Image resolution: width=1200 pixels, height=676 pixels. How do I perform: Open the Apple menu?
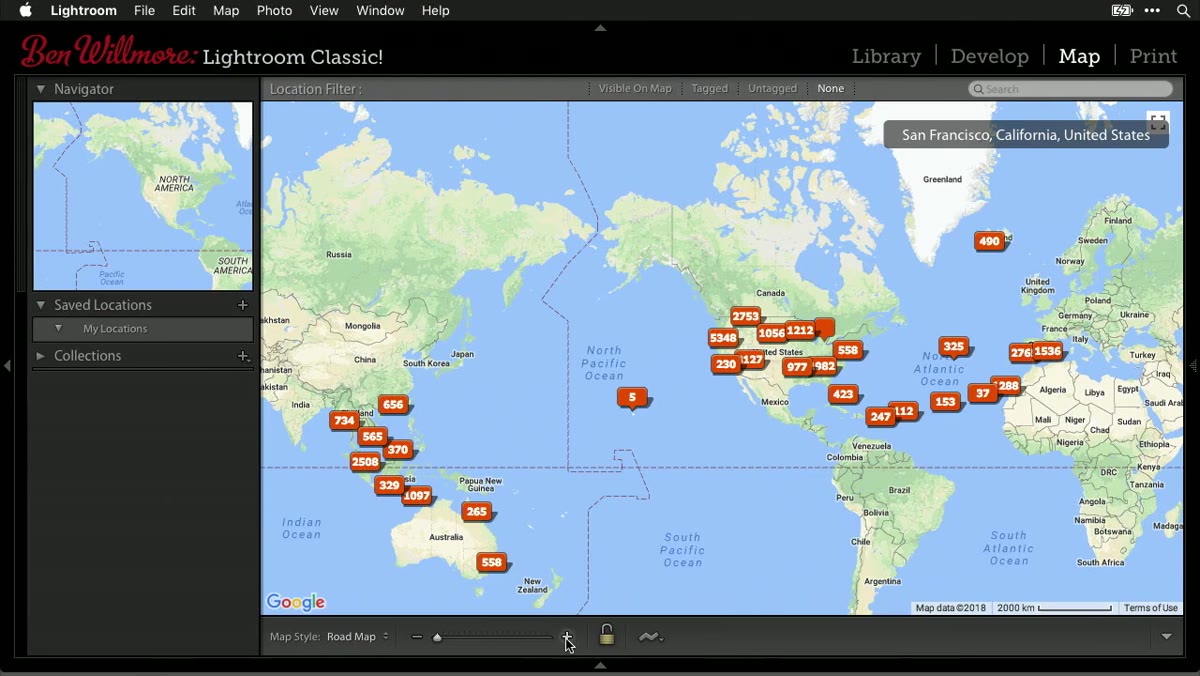tap(26, 10)
